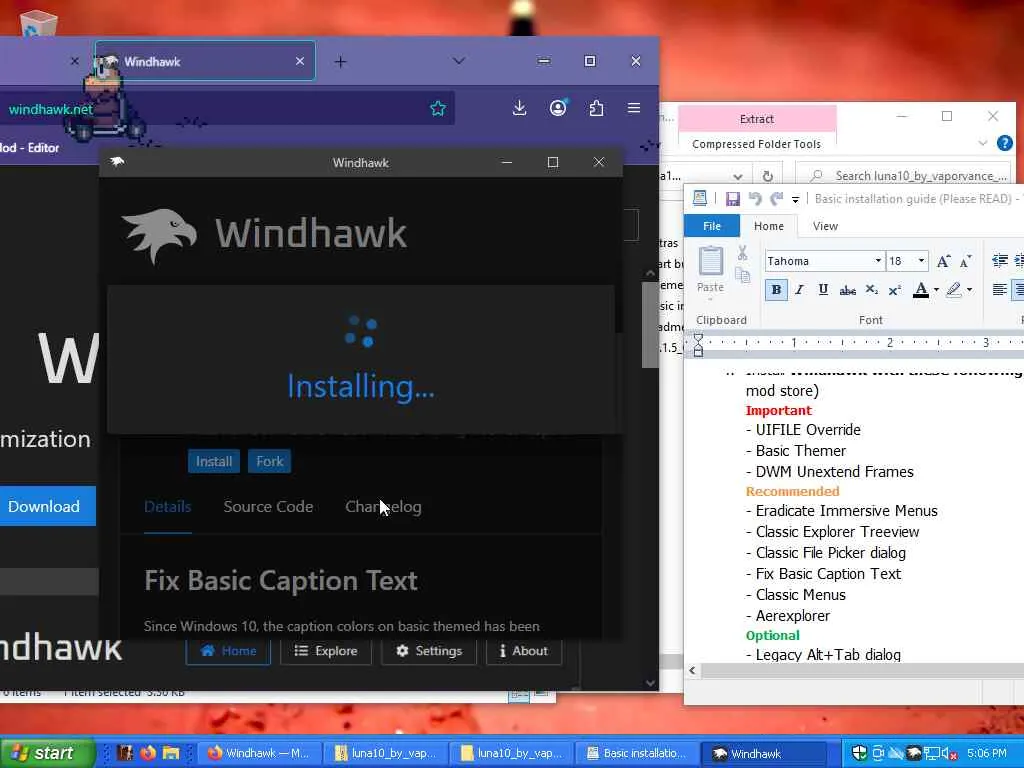
Task: Switch to Basic installation taskbar button
Action: [x=636, y=753]
